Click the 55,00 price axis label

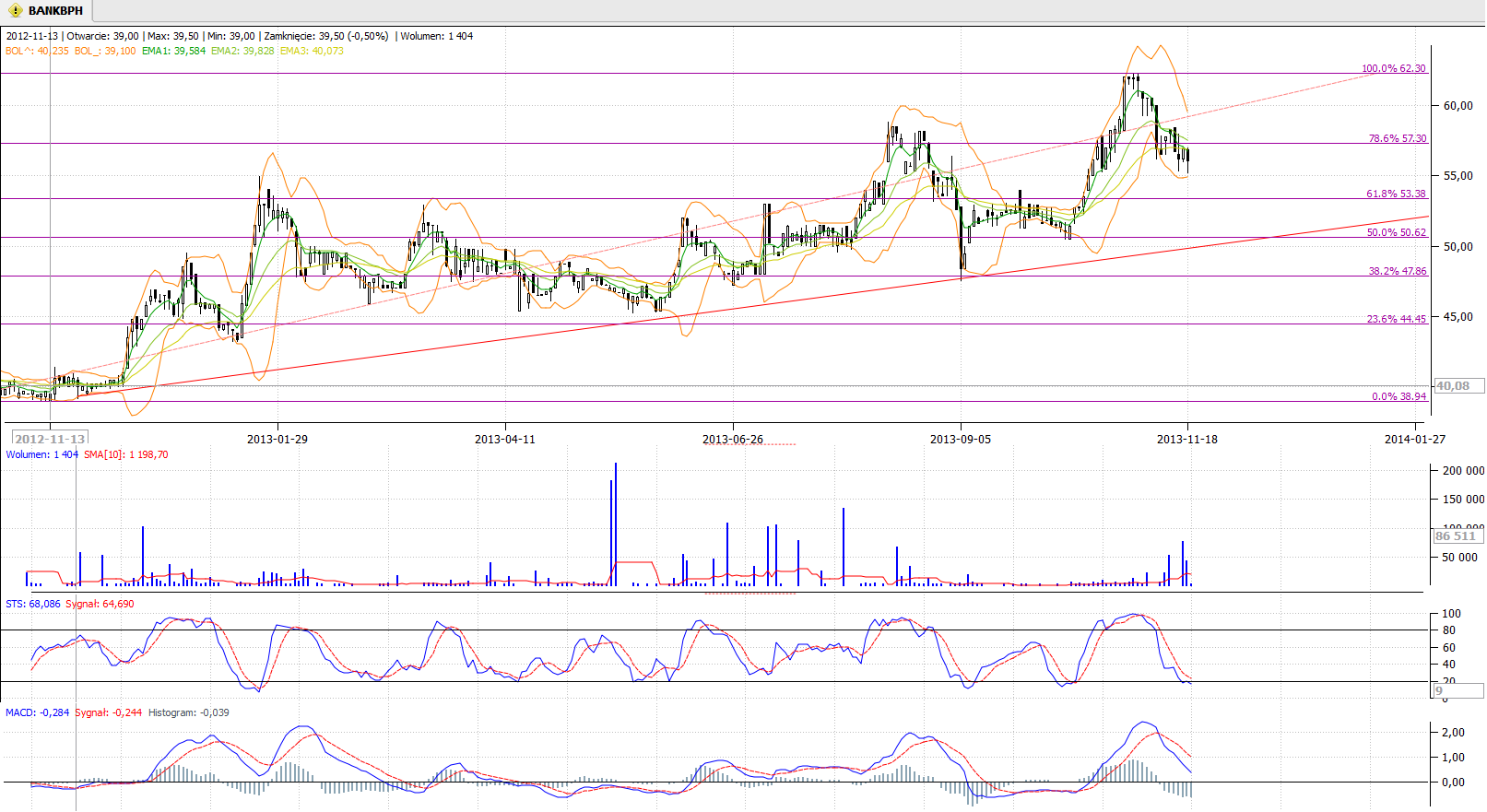coord(1458,176)
